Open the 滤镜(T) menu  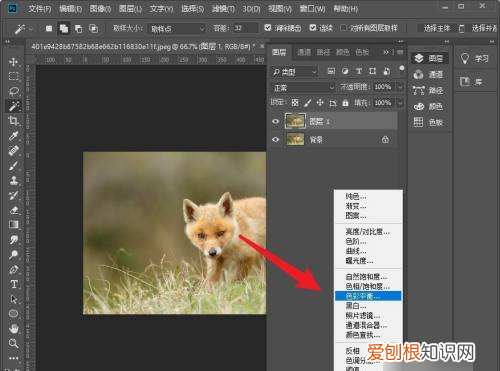[223, 9]
